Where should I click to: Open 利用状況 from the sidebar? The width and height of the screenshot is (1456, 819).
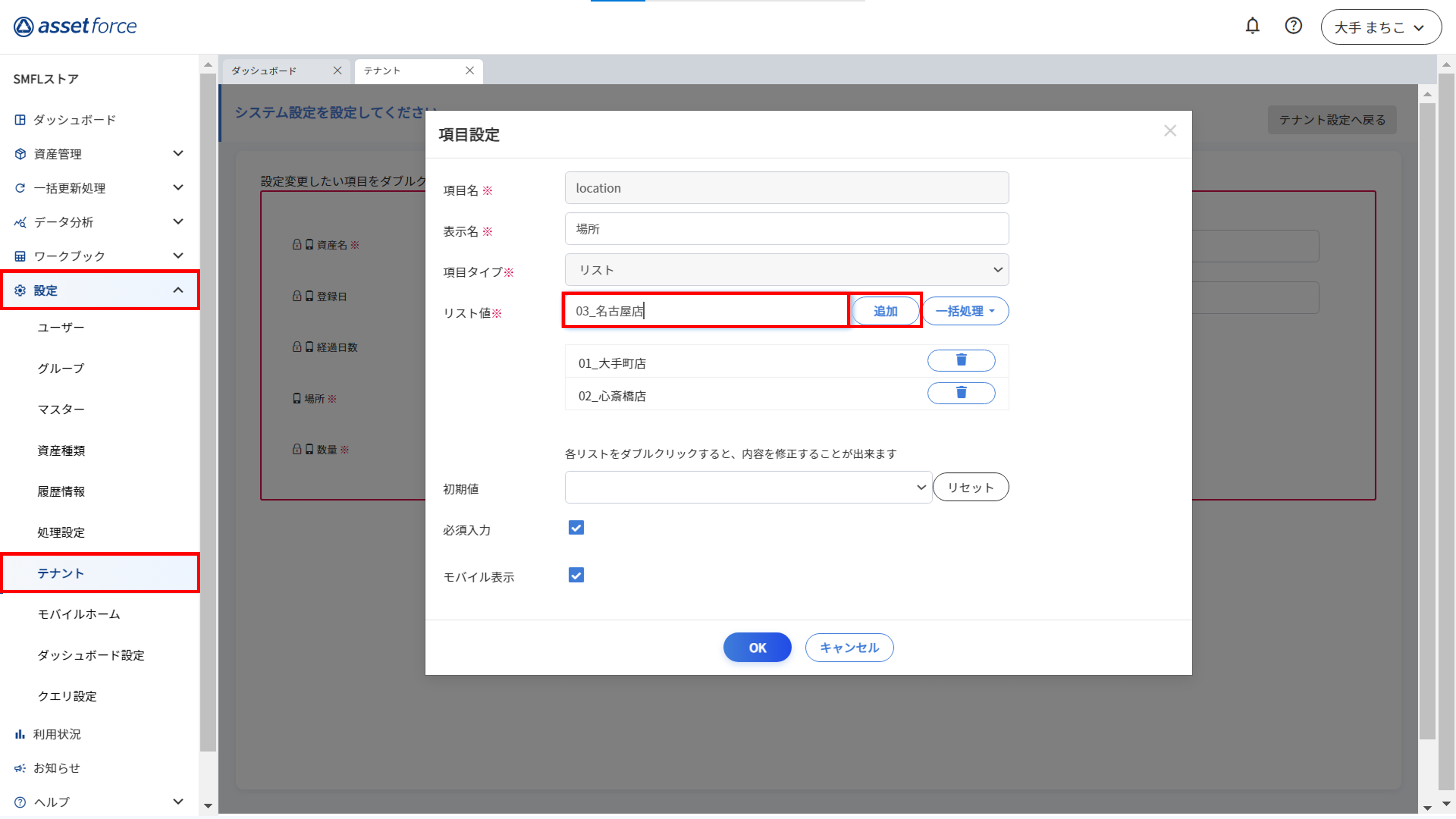click(57, 734)
